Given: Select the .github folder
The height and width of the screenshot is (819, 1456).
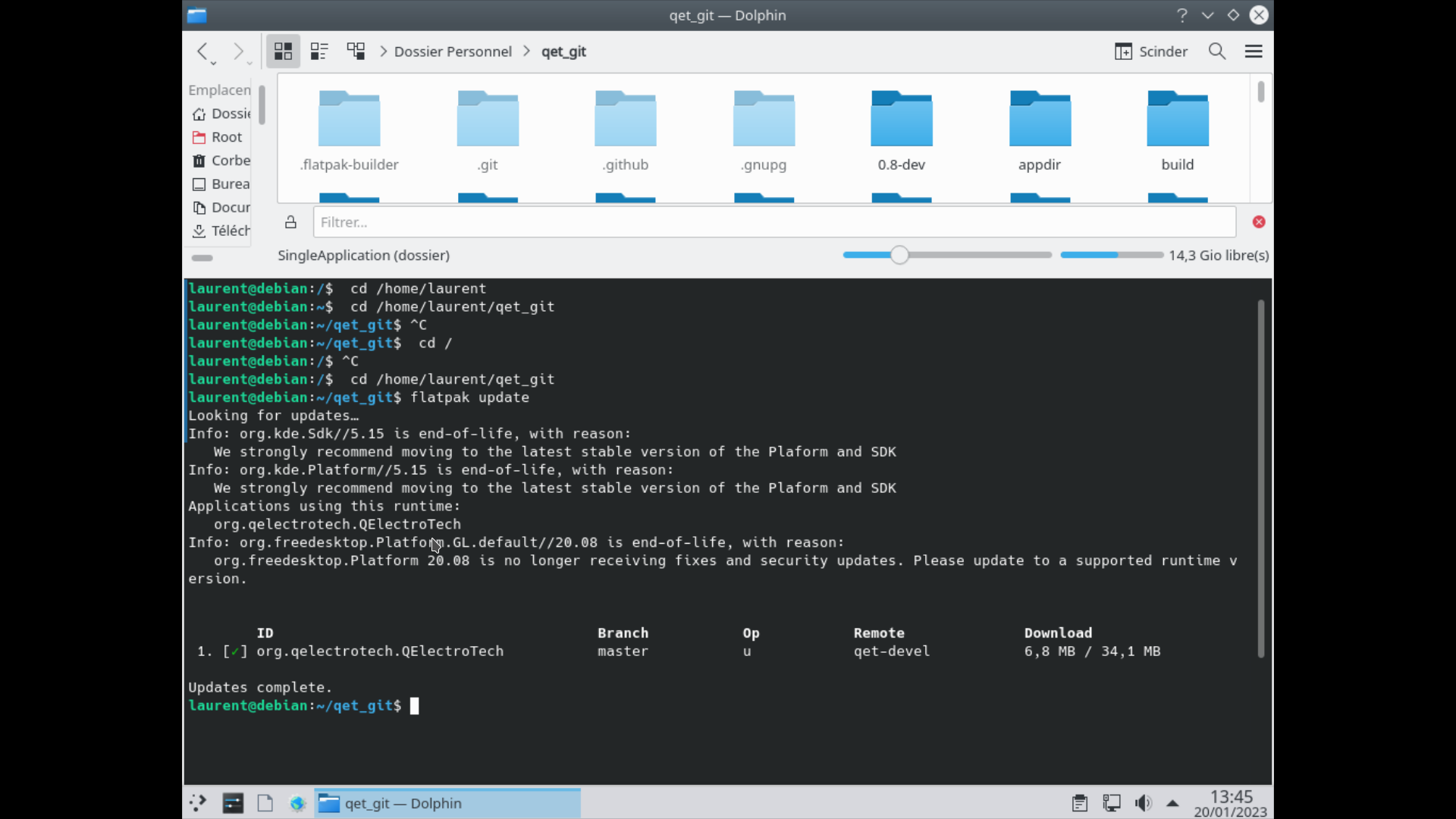Looking at the screenshot, I should pos(626,130).
